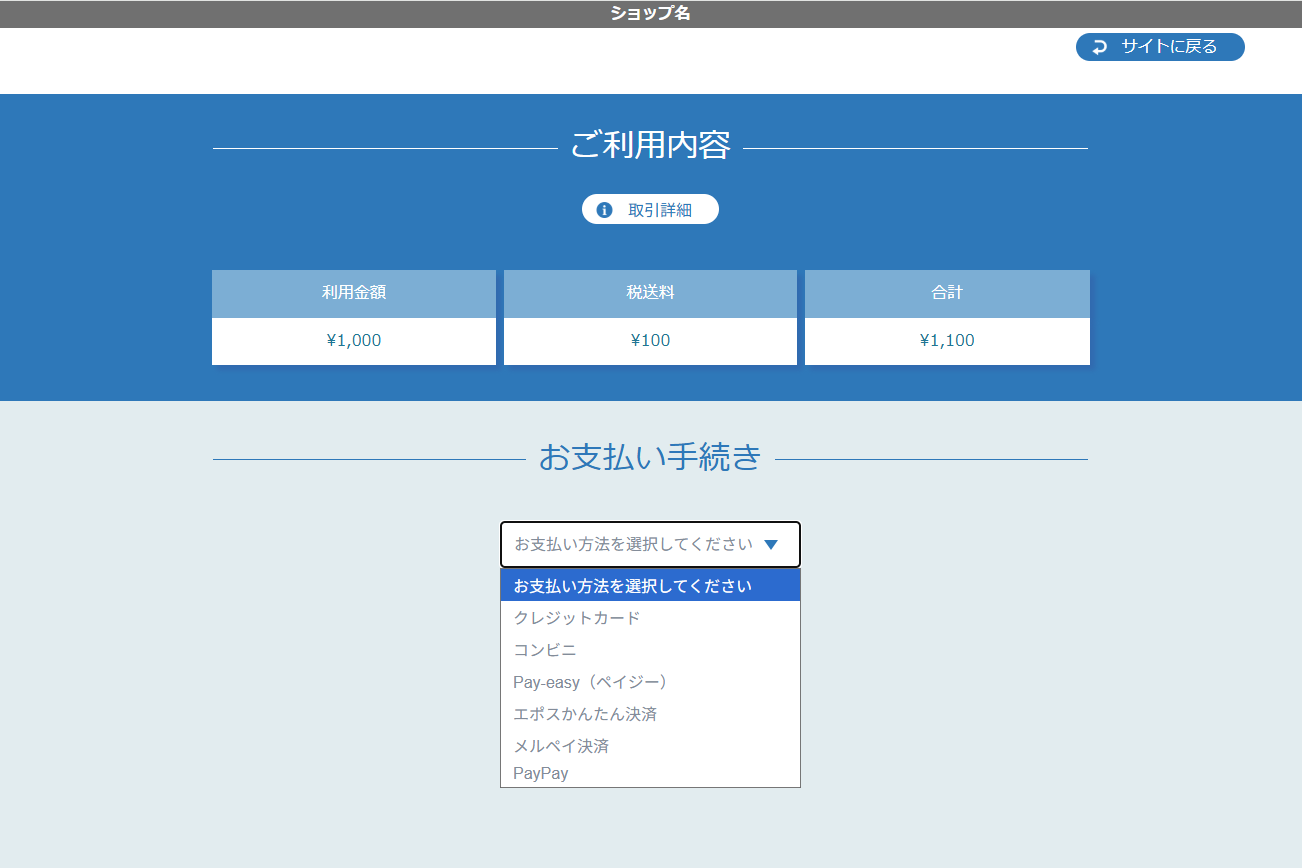Click the ショップ名 title in the top bar
The width and height of the screenshot is (1302, 868).
point(650,14)
